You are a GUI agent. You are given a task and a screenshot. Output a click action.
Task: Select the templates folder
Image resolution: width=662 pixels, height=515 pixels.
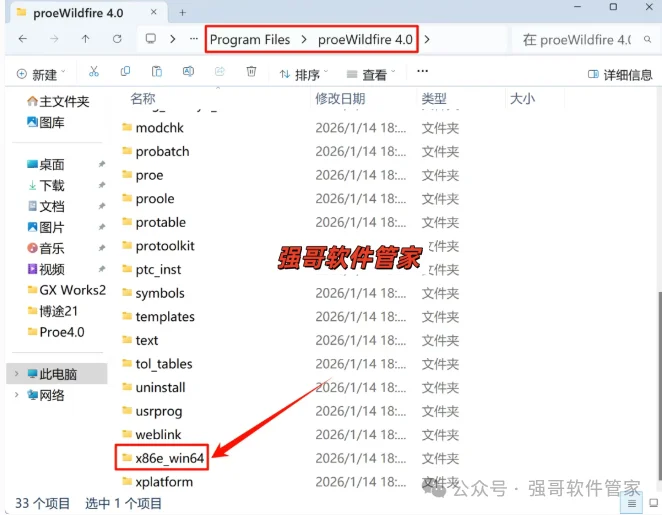point(158,317)
